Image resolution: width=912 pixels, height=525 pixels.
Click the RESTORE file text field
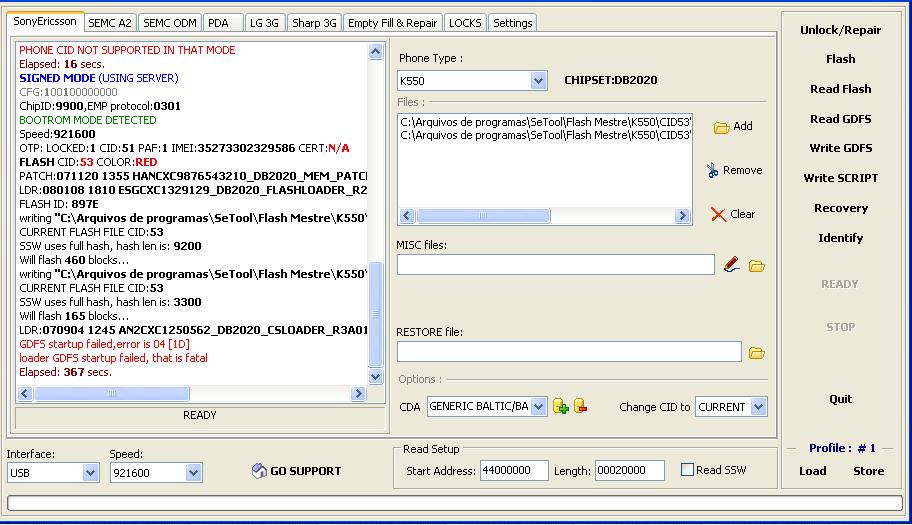point(569,352)
